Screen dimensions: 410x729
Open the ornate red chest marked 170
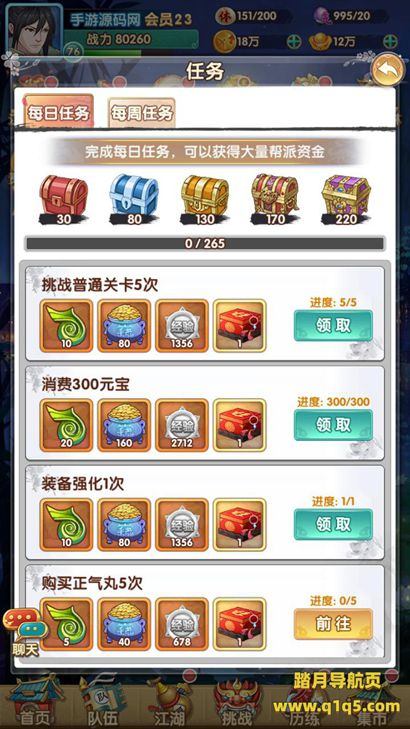point(275,199)
